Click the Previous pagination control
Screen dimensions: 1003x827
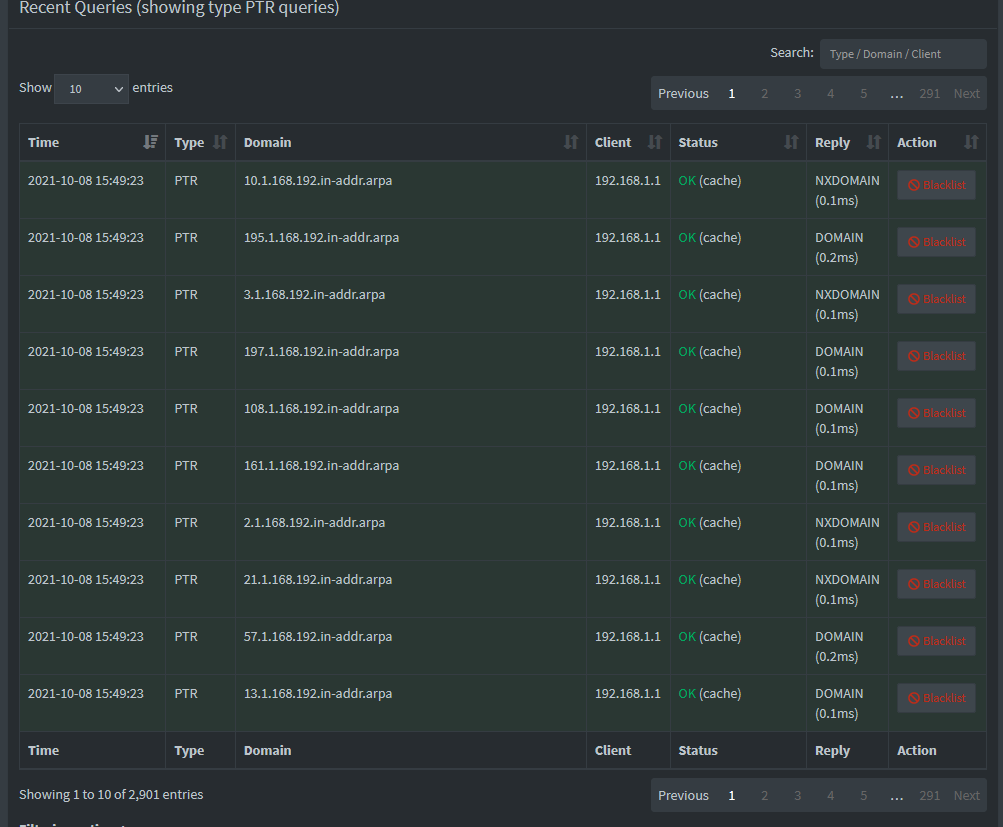tap(683, 93)
